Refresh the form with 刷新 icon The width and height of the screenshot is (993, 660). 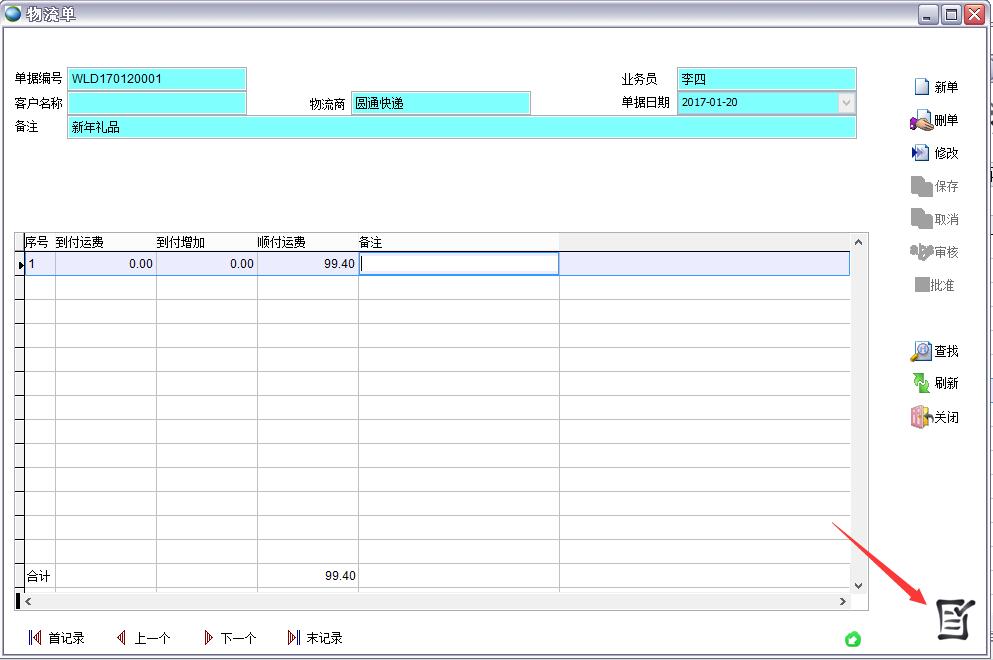point(921,383)
